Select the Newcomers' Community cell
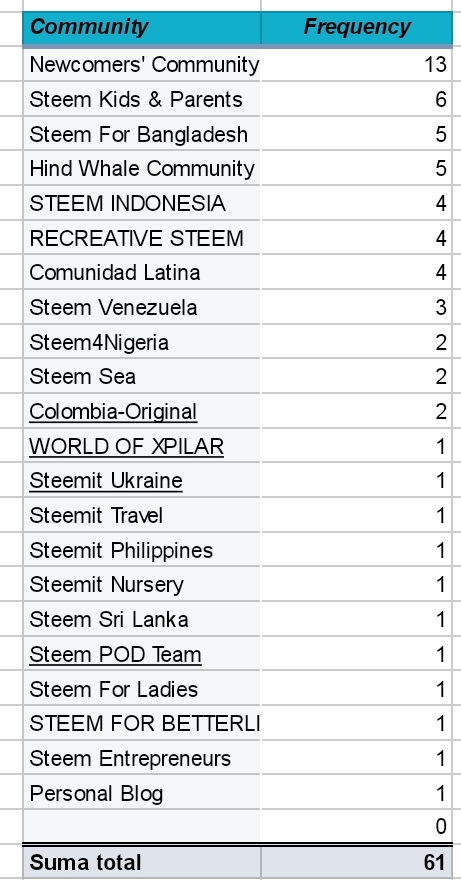 click(142, 65)
